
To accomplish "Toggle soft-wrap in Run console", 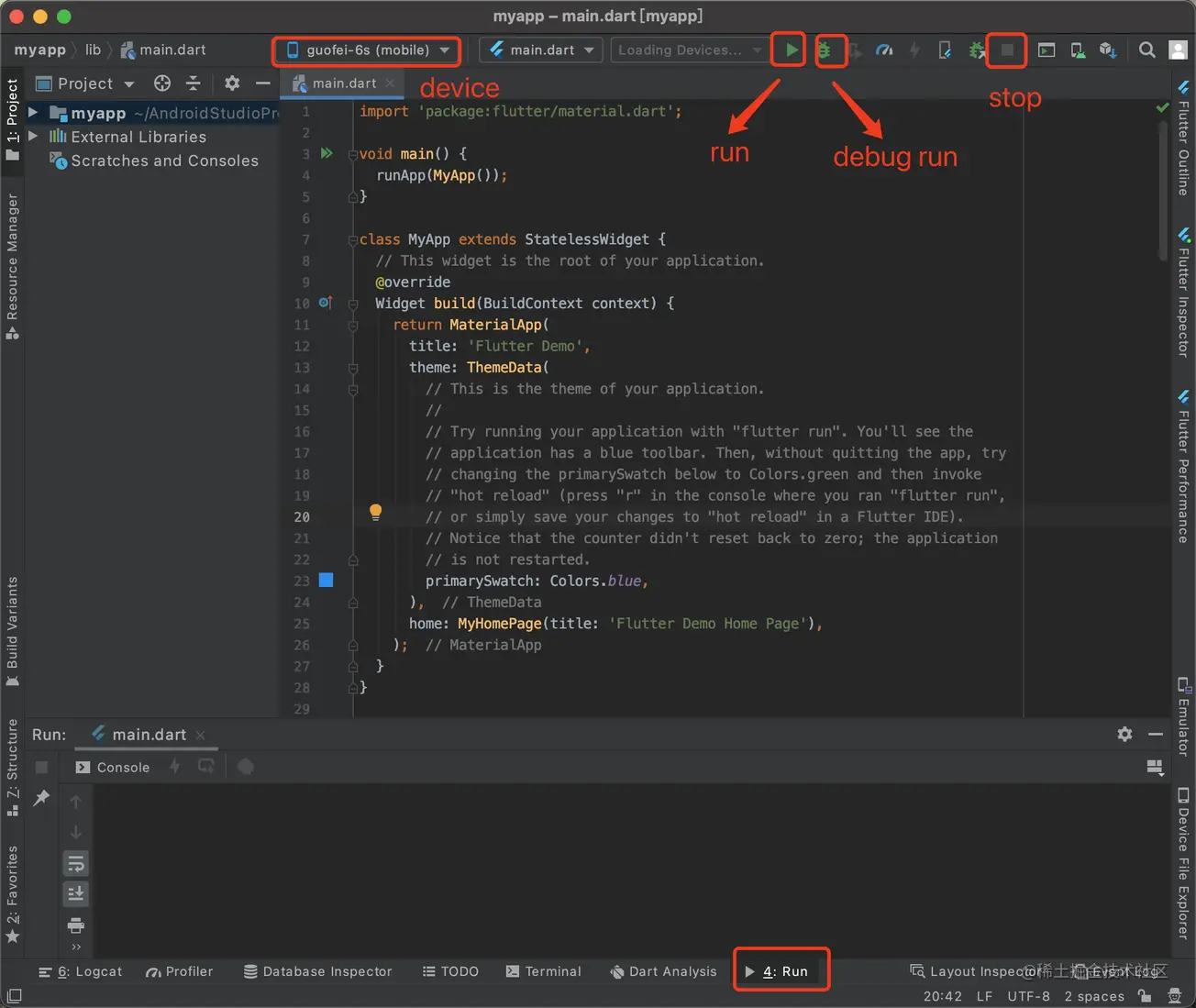I will point(76,863).
